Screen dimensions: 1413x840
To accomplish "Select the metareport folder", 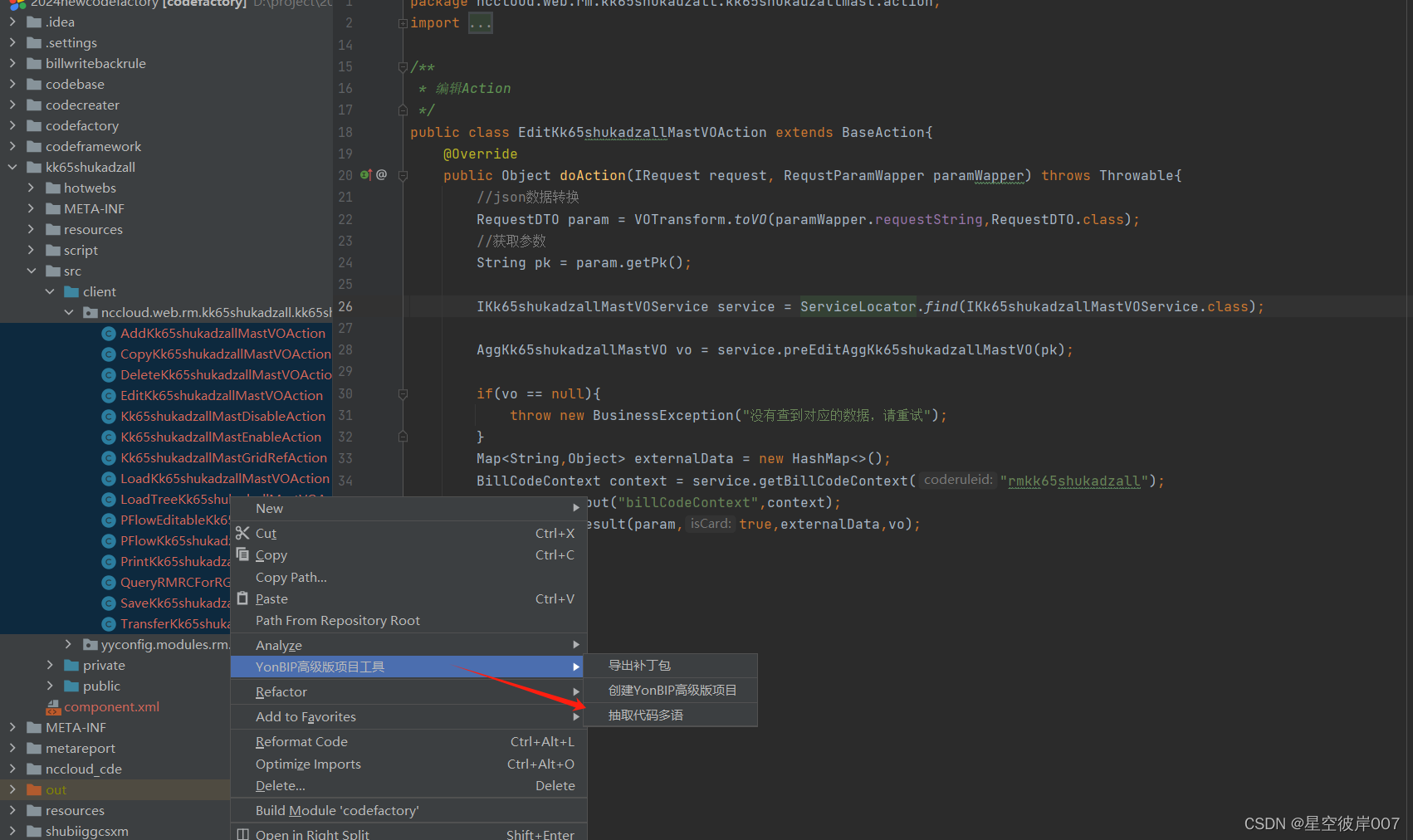I will point(81,748).
